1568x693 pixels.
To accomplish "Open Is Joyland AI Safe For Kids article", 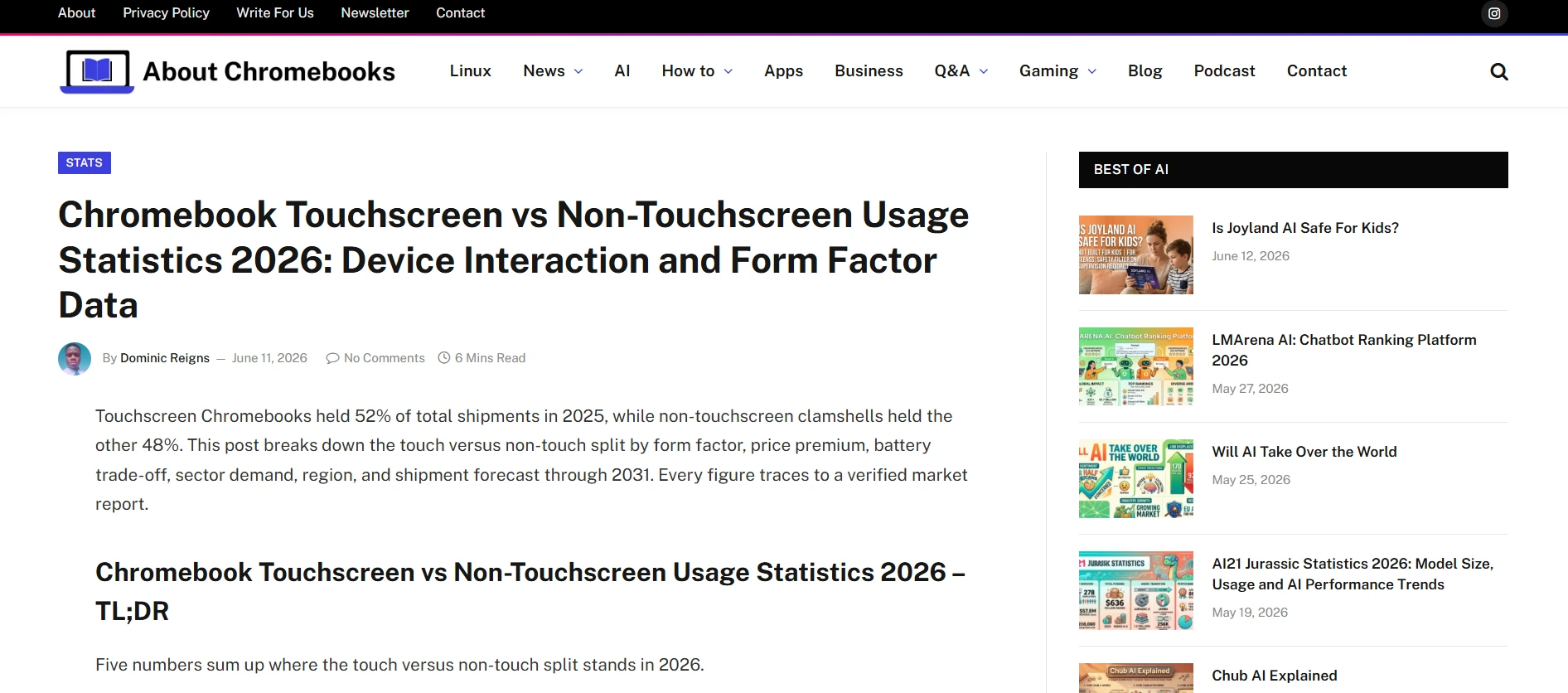I will [x=1304, y=228].
